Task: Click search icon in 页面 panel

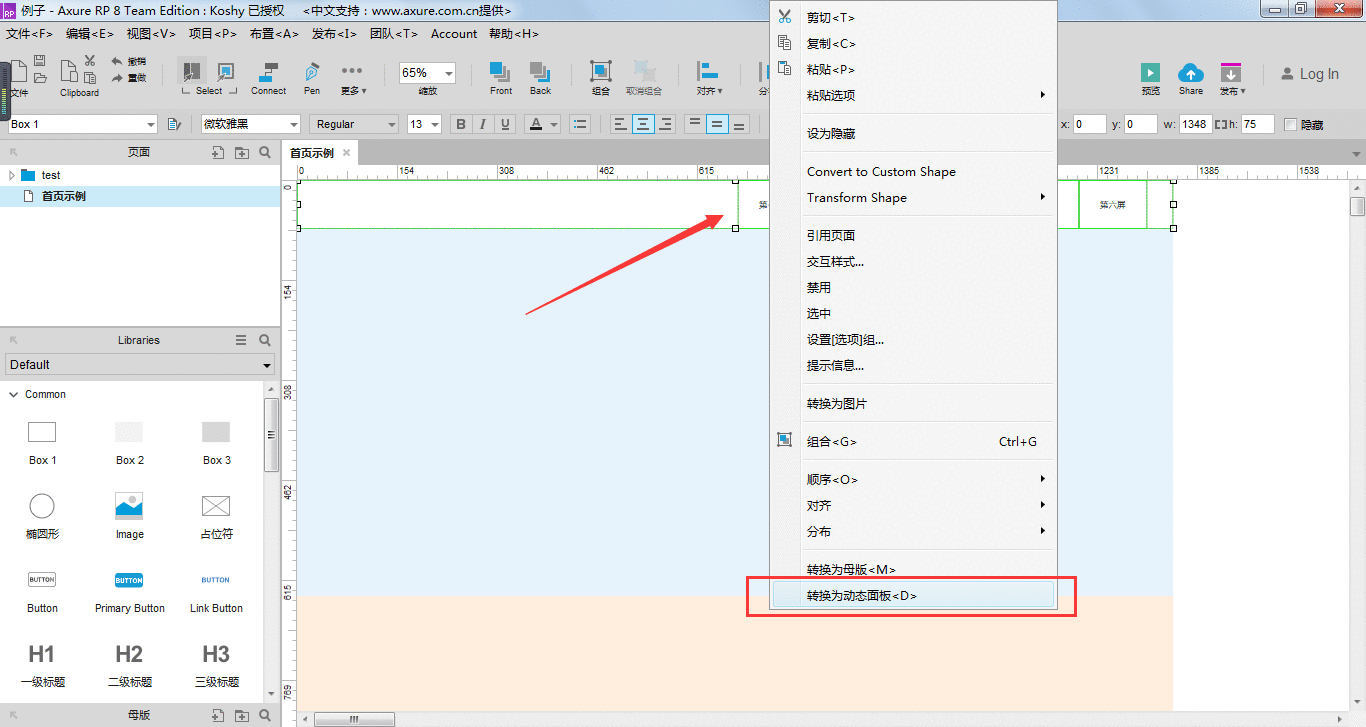Action: [x=265, y=153]
